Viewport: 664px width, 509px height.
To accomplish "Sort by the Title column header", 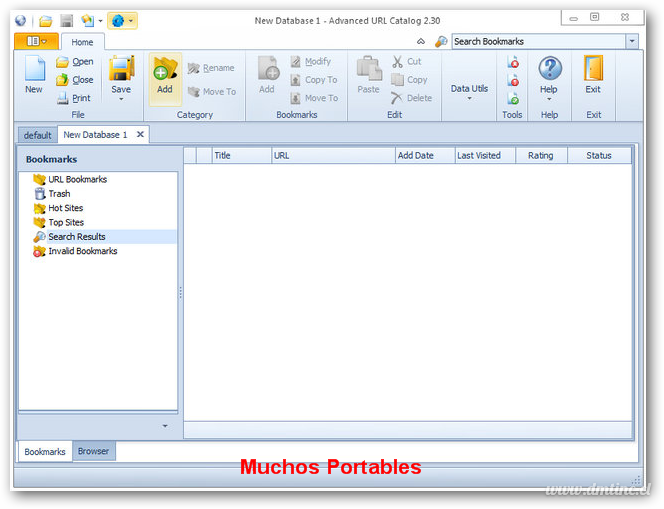I will tap(241, 155).
